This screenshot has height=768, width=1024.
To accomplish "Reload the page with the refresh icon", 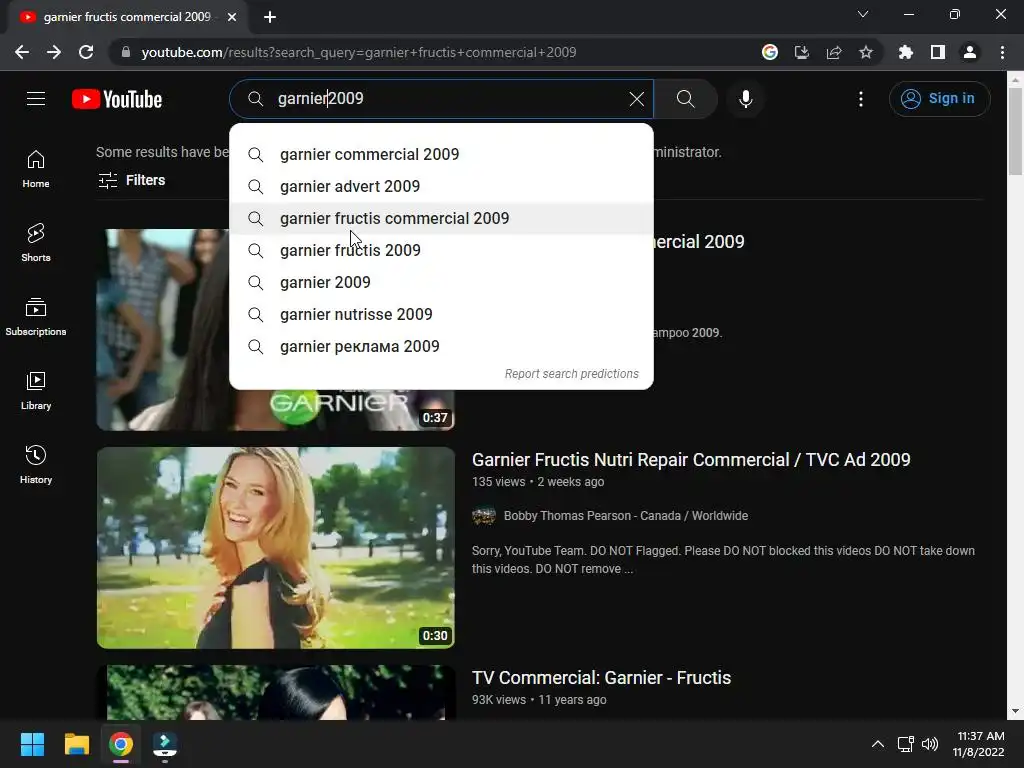I will click(86, 52).
